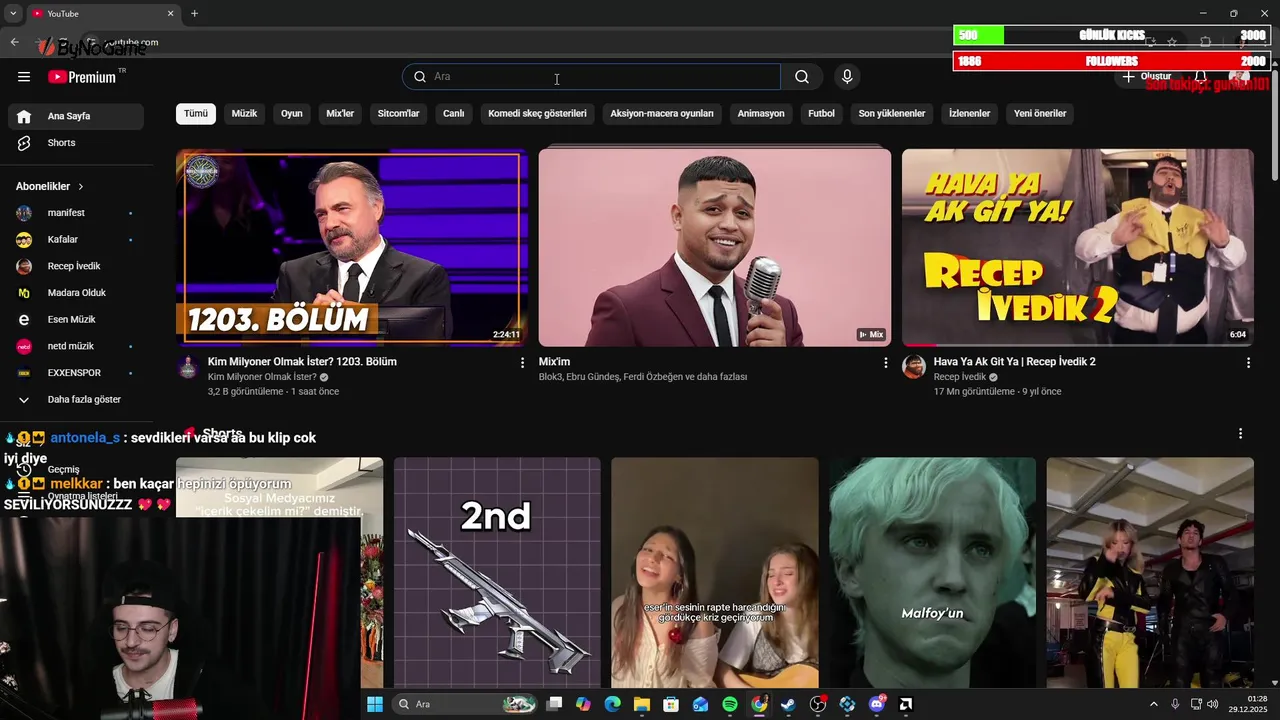Open the system tray volume control
Screen dimensions: 1280x720
[x=1213, y=704]
